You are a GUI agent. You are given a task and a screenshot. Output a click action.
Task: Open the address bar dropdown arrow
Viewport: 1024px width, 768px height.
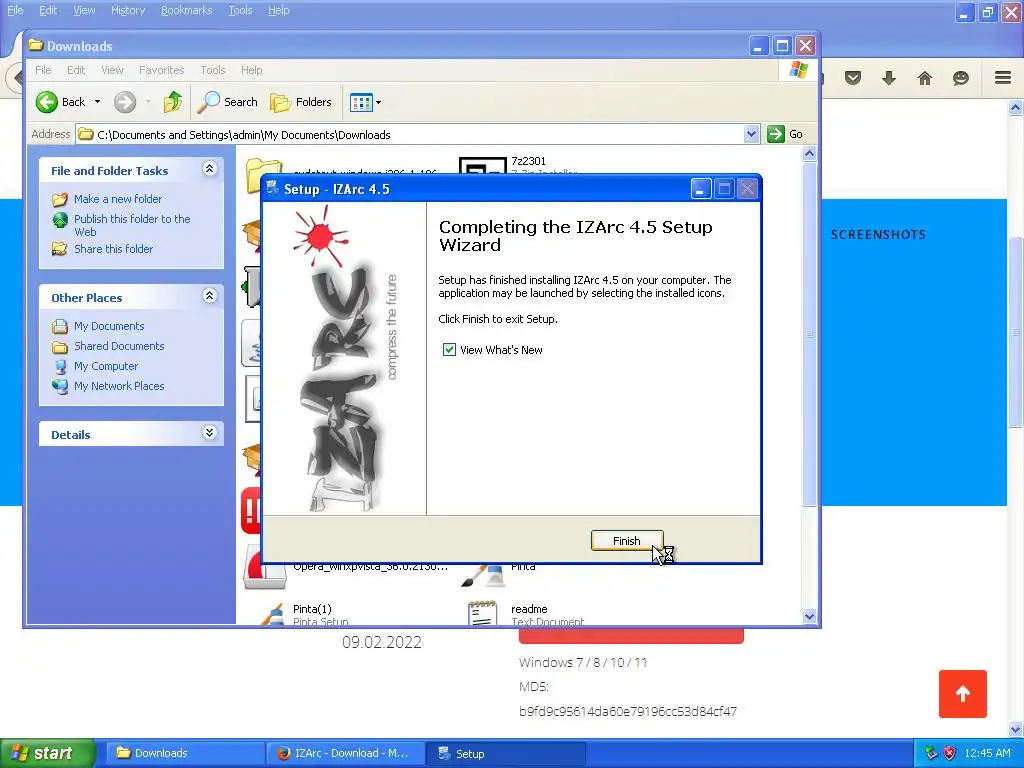point(751,134)
